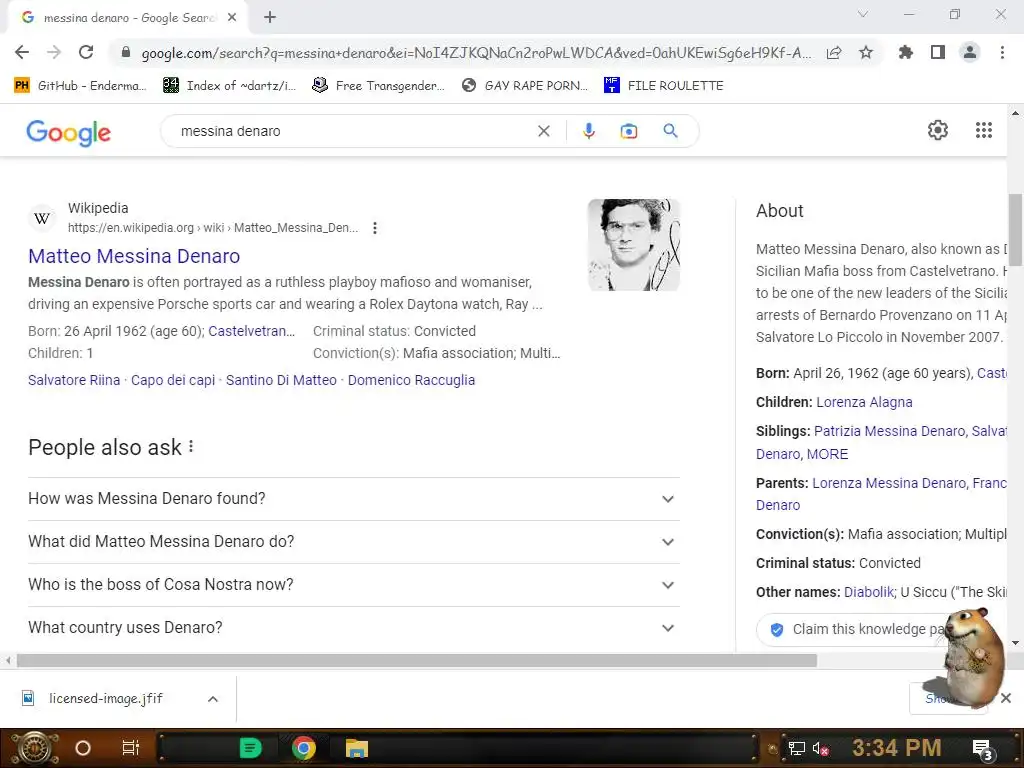Open the tab search dropdown arrow
Screen dimensions: 1024x768
click(x=863, y=14)
